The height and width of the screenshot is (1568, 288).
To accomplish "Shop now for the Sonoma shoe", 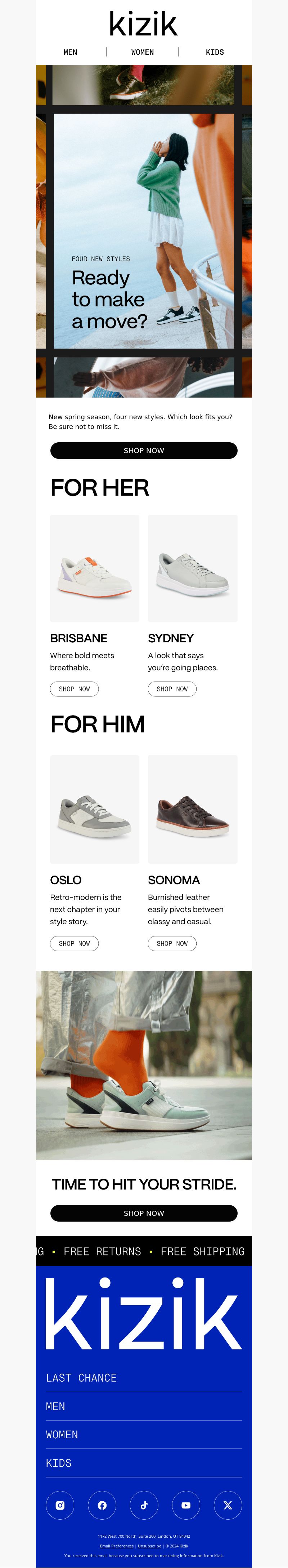I will 172,943.
